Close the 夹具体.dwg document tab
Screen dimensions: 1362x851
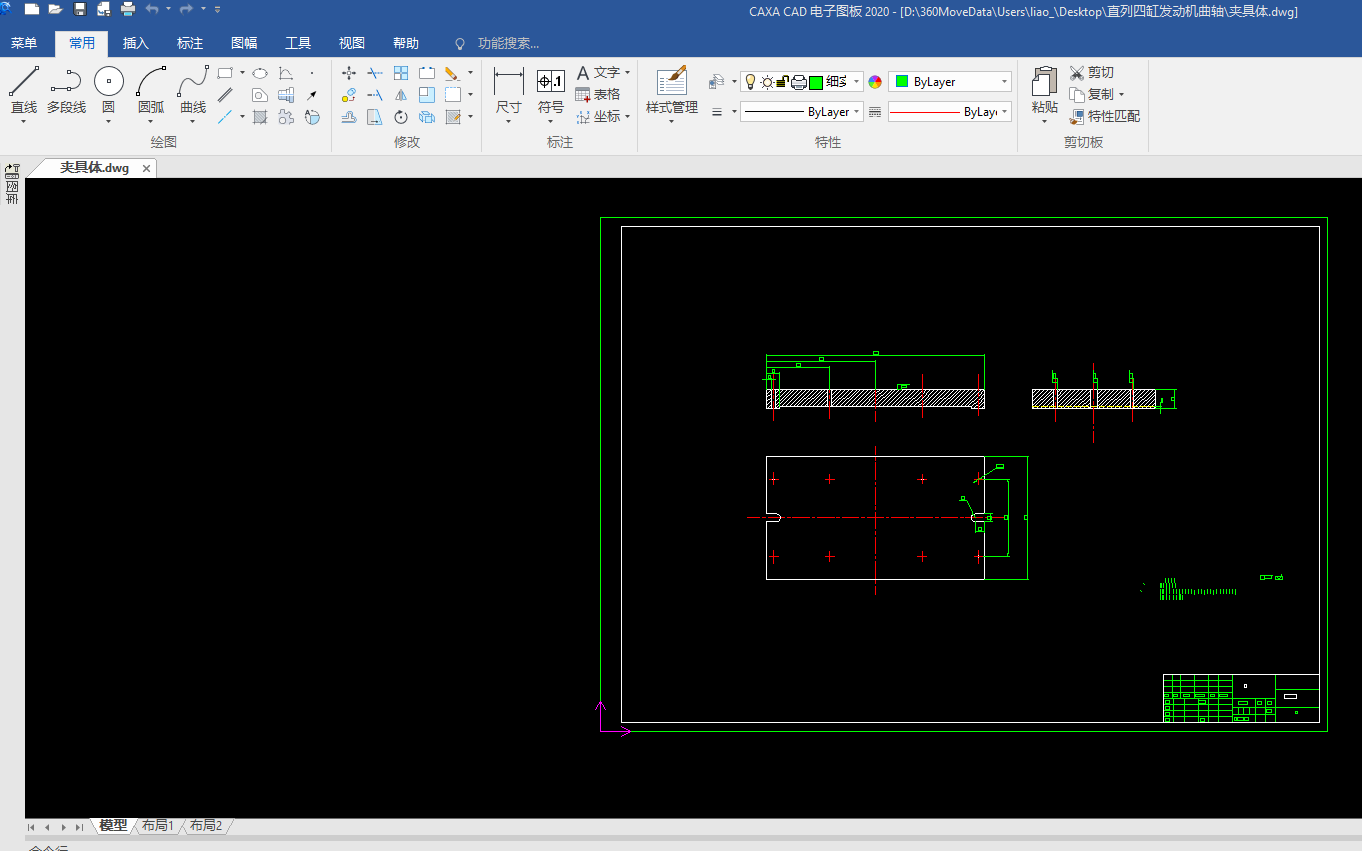pos(146,168)
